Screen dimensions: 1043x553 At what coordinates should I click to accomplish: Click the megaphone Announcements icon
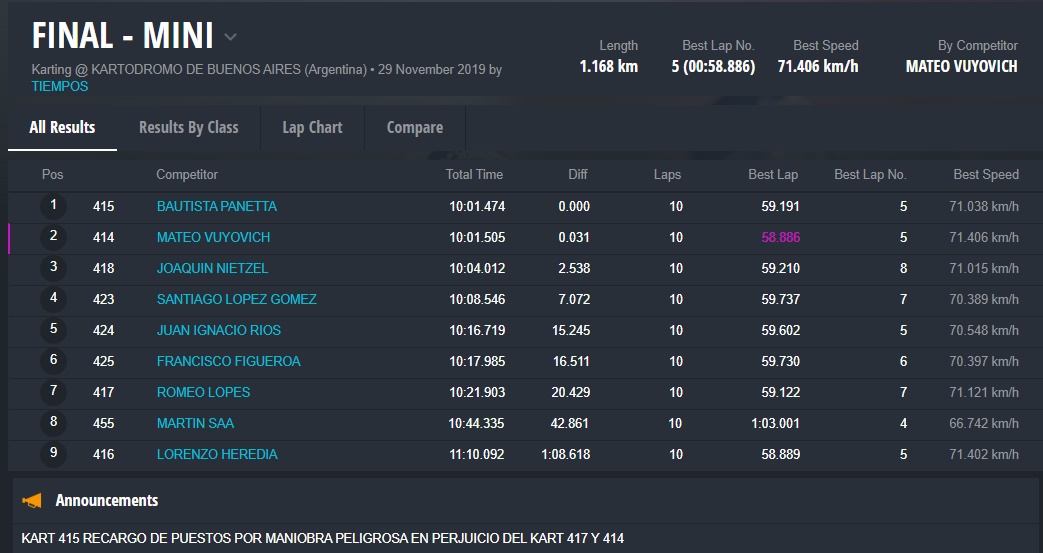tap(32, 500)
